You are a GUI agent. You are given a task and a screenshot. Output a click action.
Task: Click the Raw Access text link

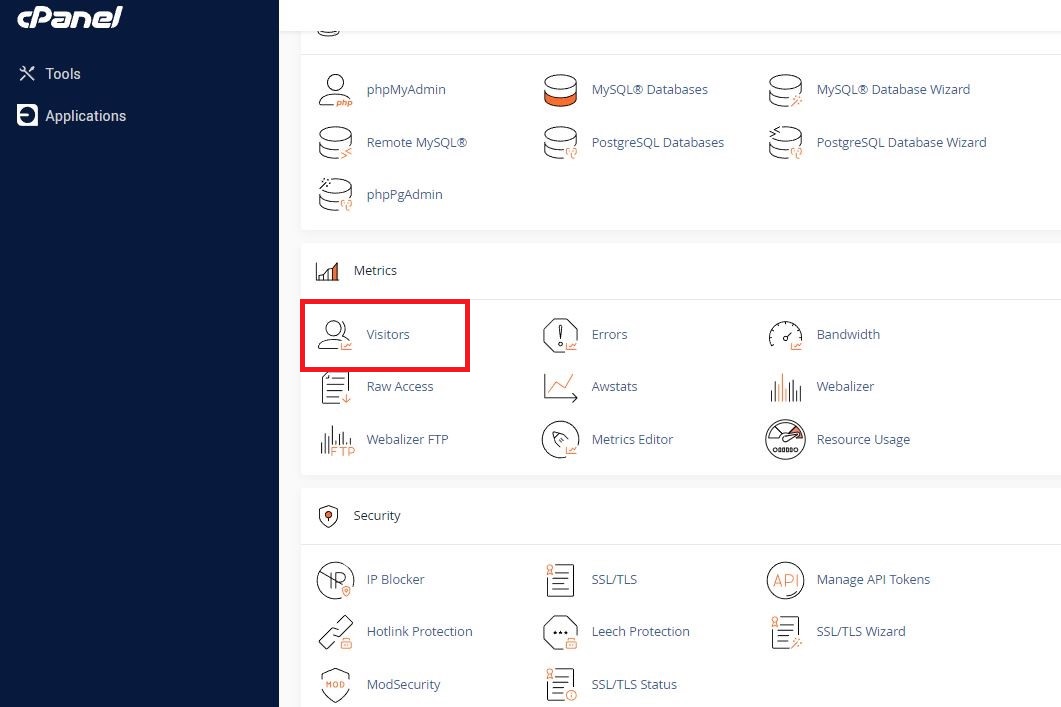point(400,387)
